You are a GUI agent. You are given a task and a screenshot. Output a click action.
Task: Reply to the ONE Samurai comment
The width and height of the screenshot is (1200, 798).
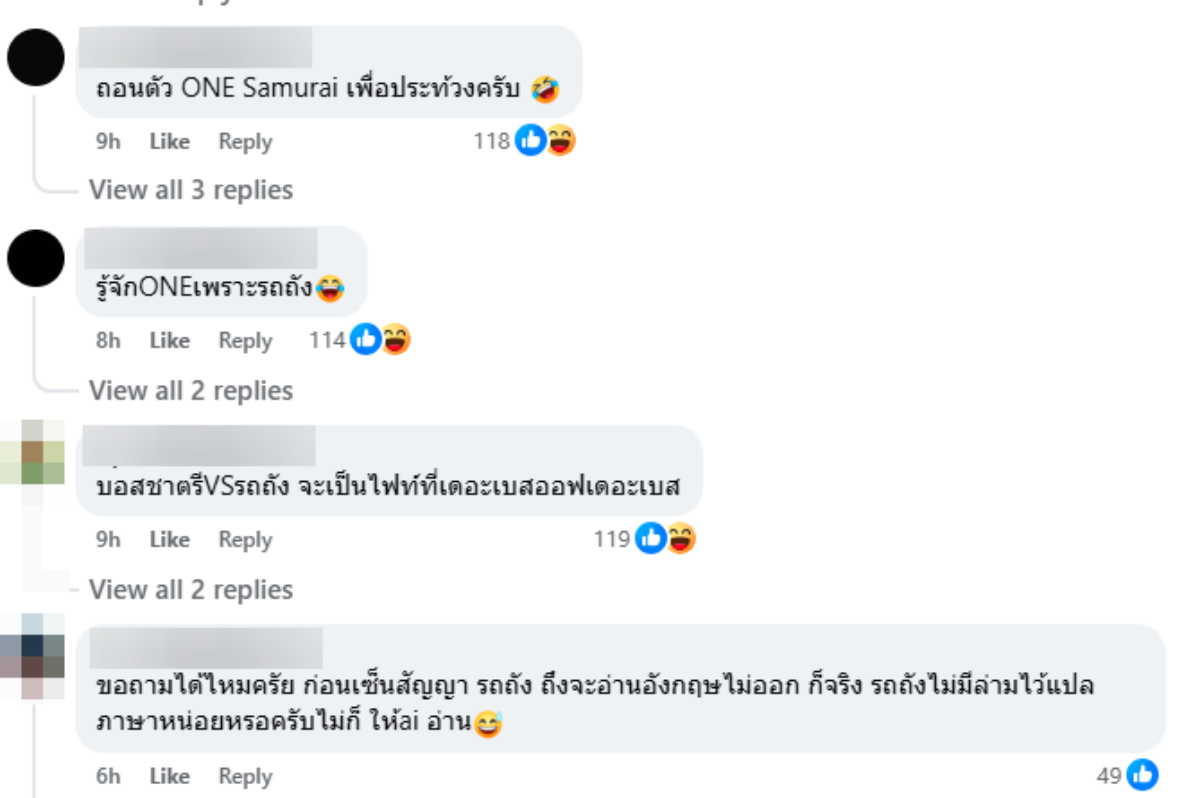[245, 142]
